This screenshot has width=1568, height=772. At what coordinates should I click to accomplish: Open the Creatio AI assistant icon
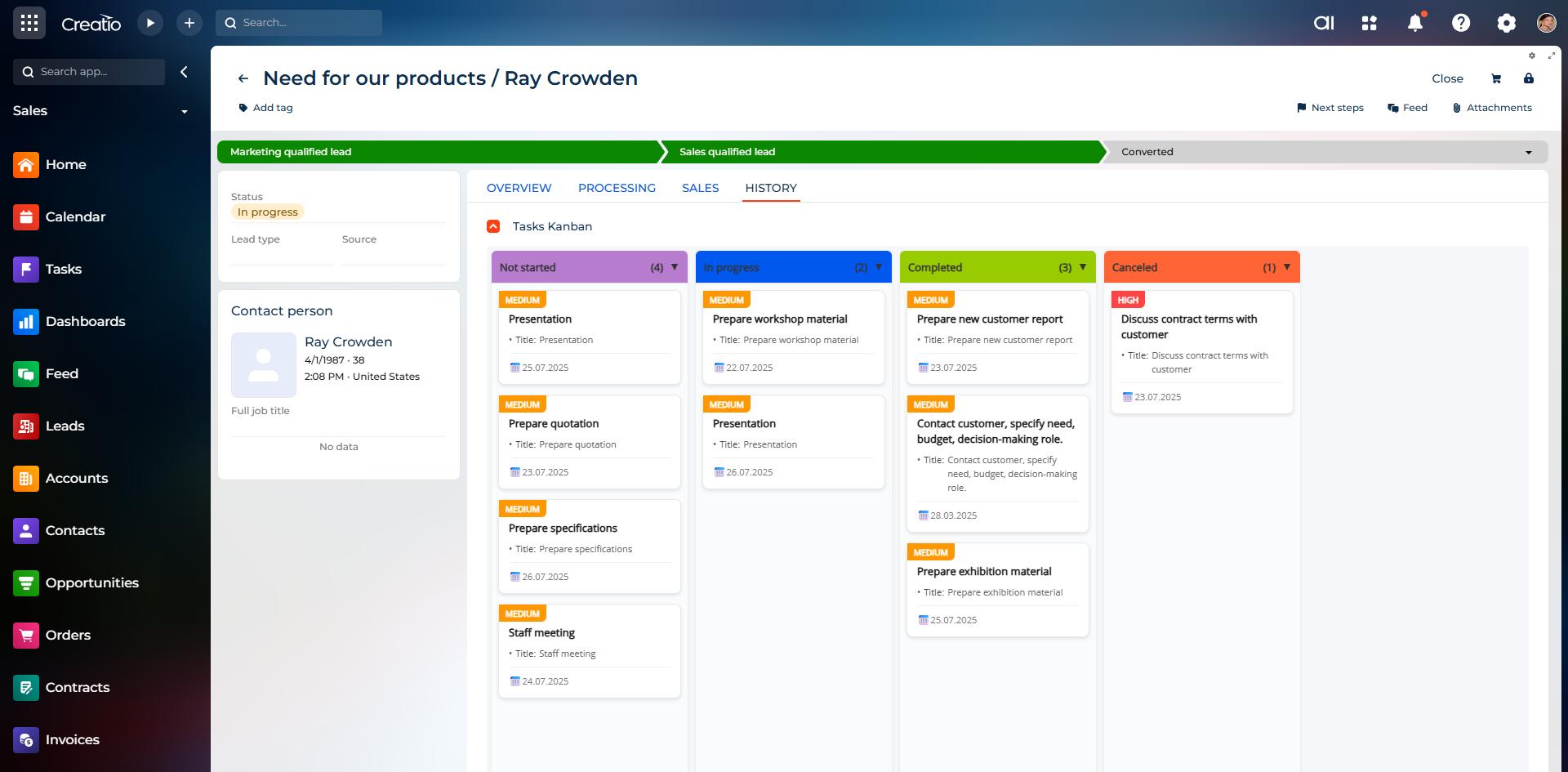click(1324, 23)
